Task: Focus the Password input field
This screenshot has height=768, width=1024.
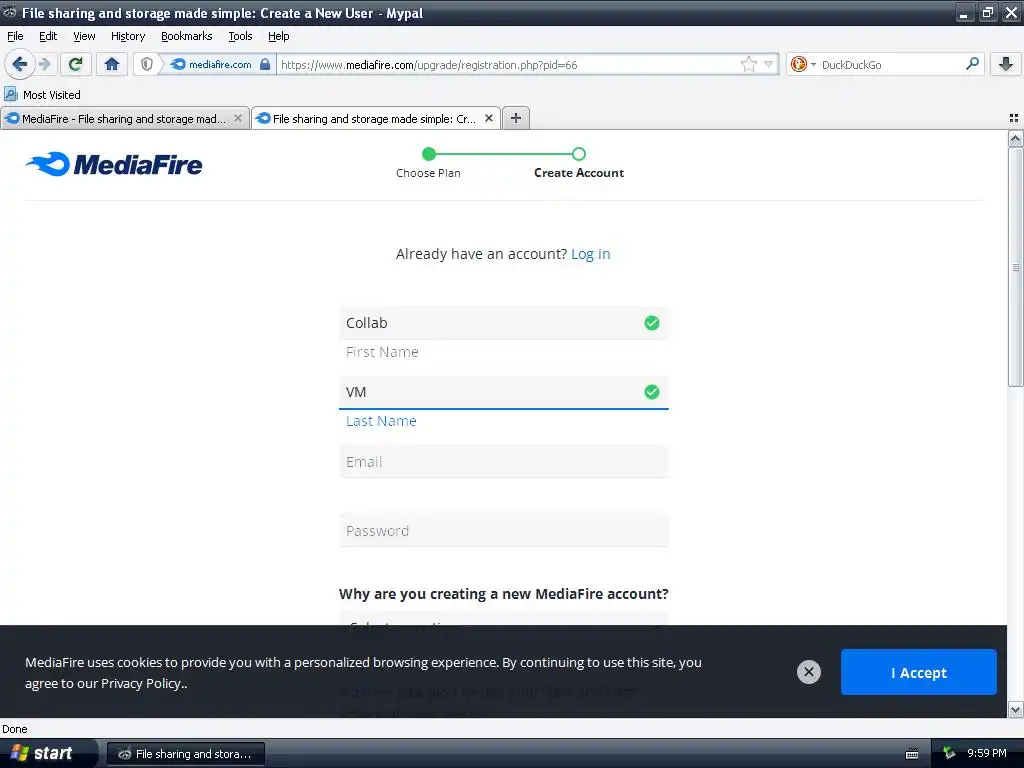Action: pyautogui.click(x=504, y=530)
